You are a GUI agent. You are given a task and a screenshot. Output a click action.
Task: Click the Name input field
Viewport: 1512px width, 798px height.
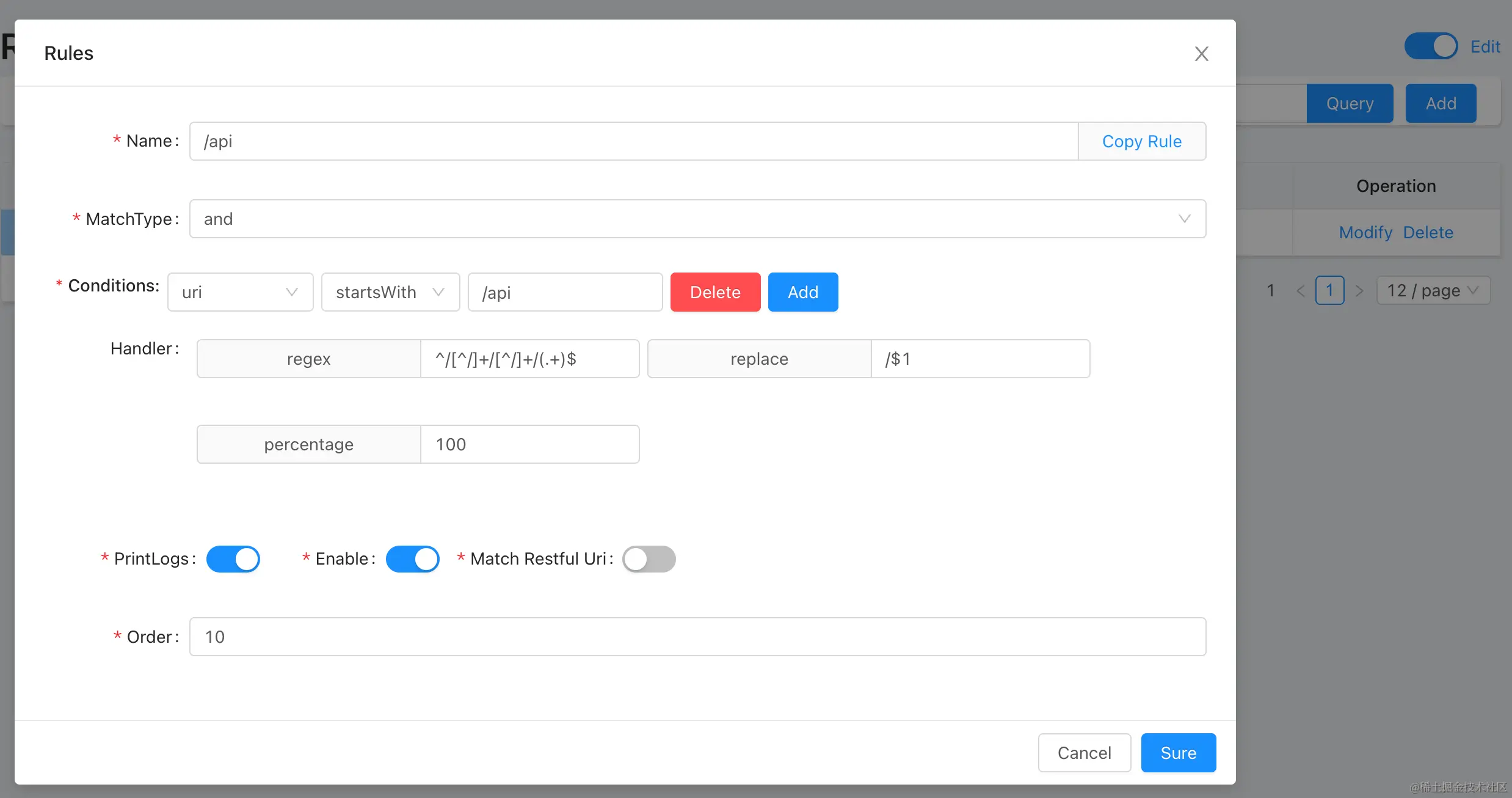633,141
